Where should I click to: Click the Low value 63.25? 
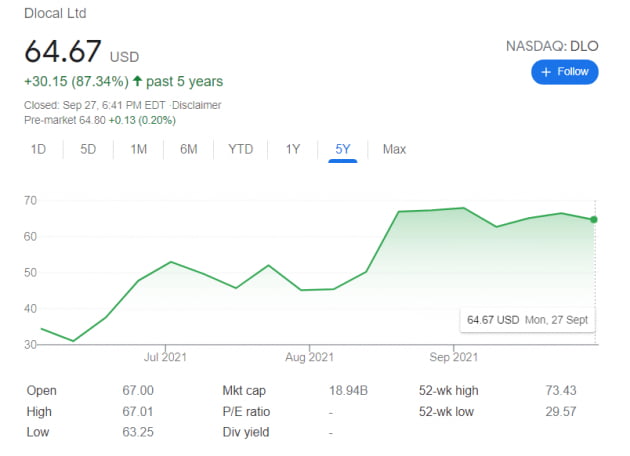[x=138, y=432]
